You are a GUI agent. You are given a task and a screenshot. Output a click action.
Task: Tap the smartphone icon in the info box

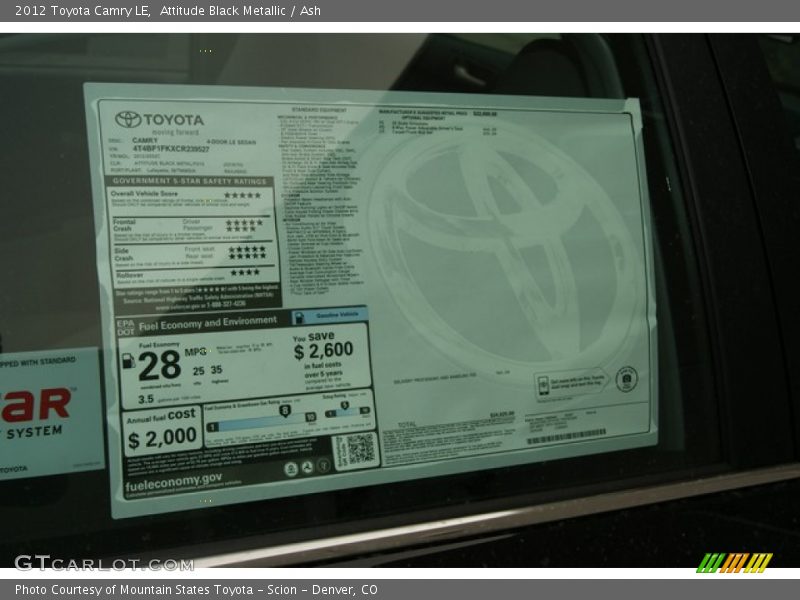pos(543,384)
